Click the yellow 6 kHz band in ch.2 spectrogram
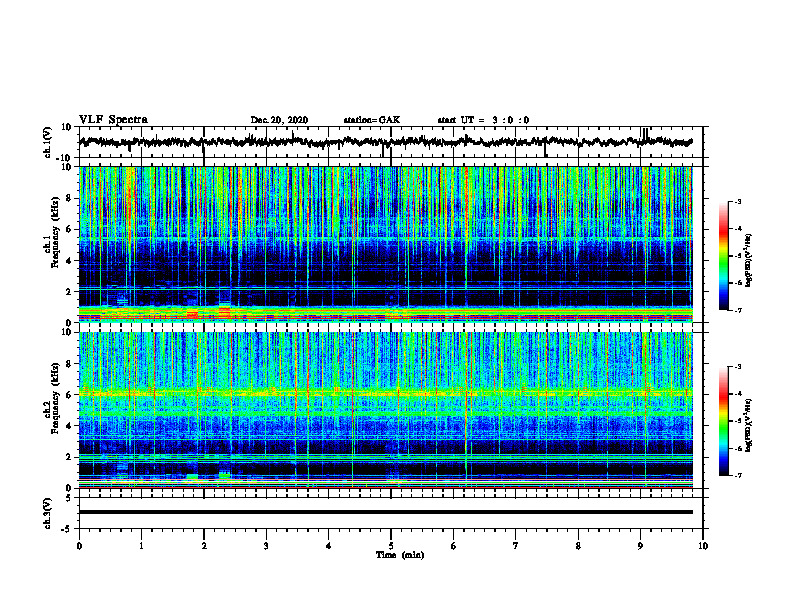792x612 pixels. point(385,393)
